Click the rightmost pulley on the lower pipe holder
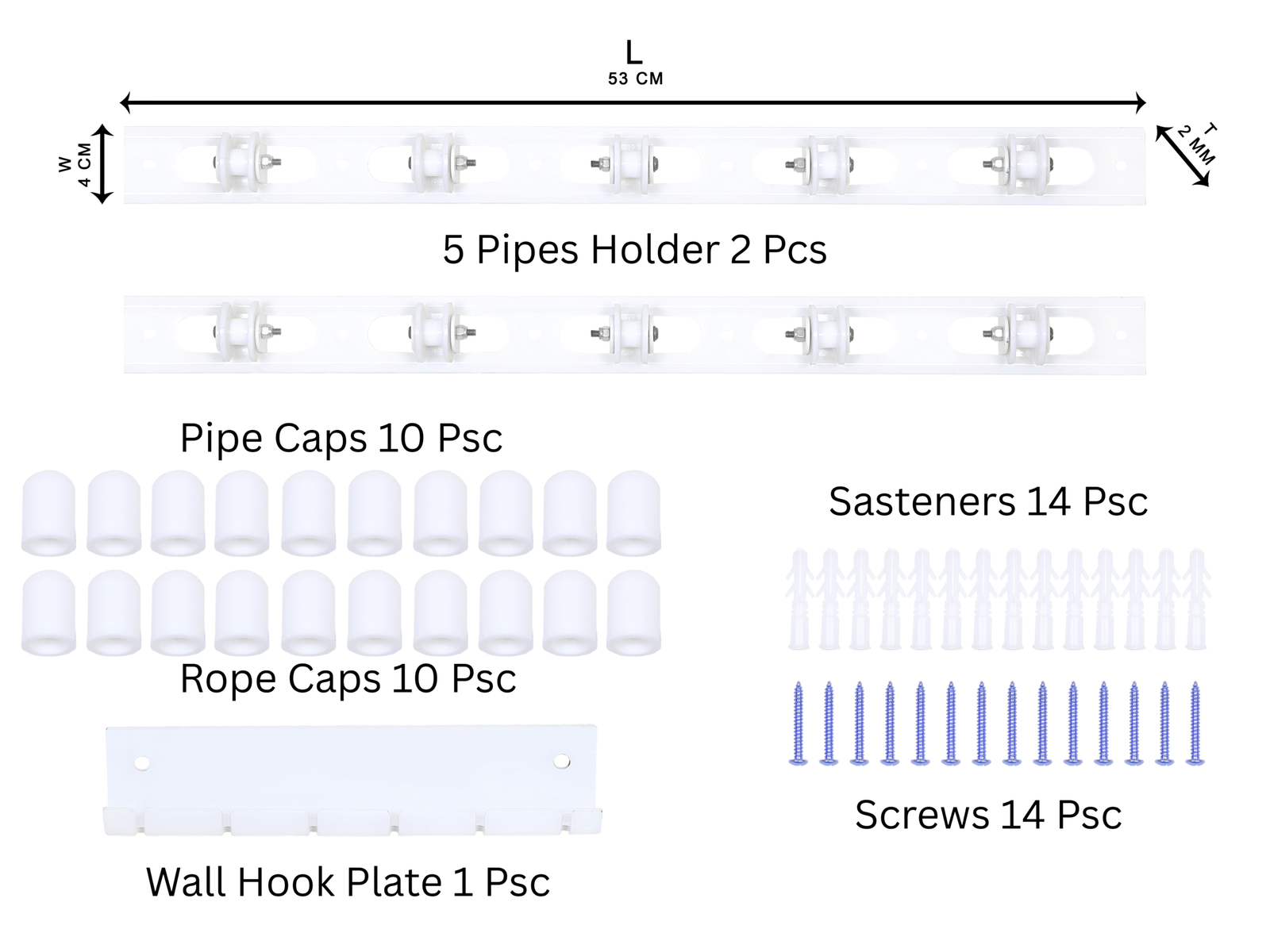 [1024, 333]
